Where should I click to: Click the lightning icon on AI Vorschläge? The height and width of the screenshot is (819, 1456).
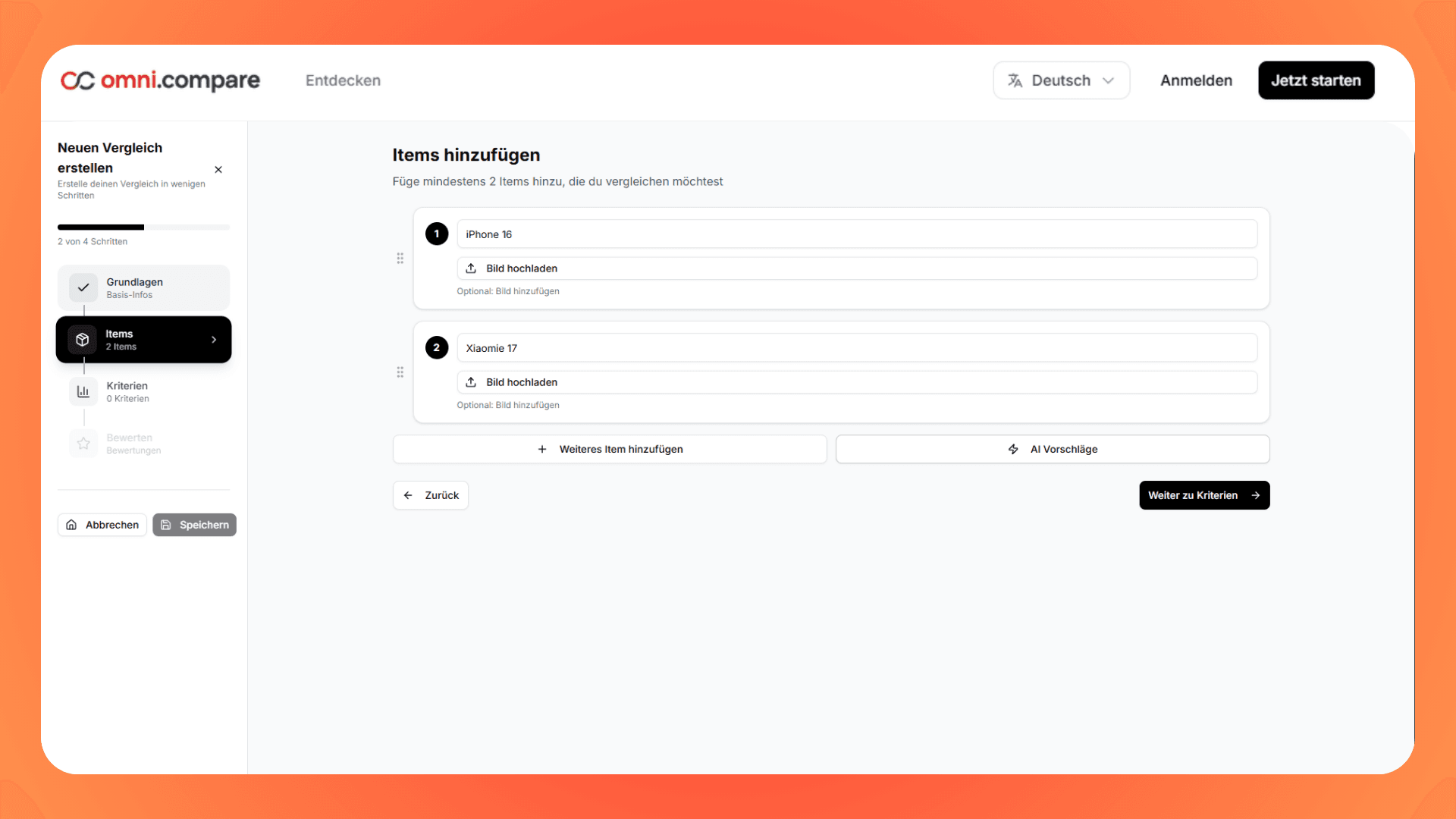[1013, 449]
